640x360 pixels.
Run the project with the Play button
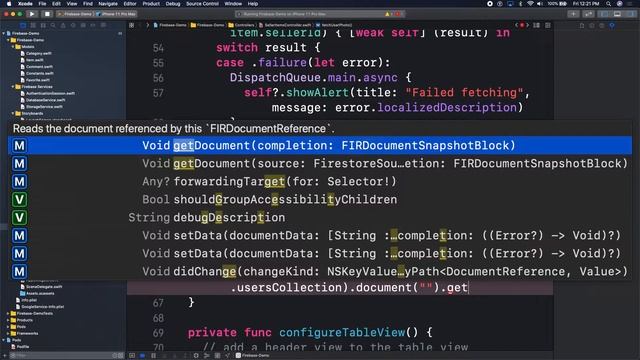(32, 14)
